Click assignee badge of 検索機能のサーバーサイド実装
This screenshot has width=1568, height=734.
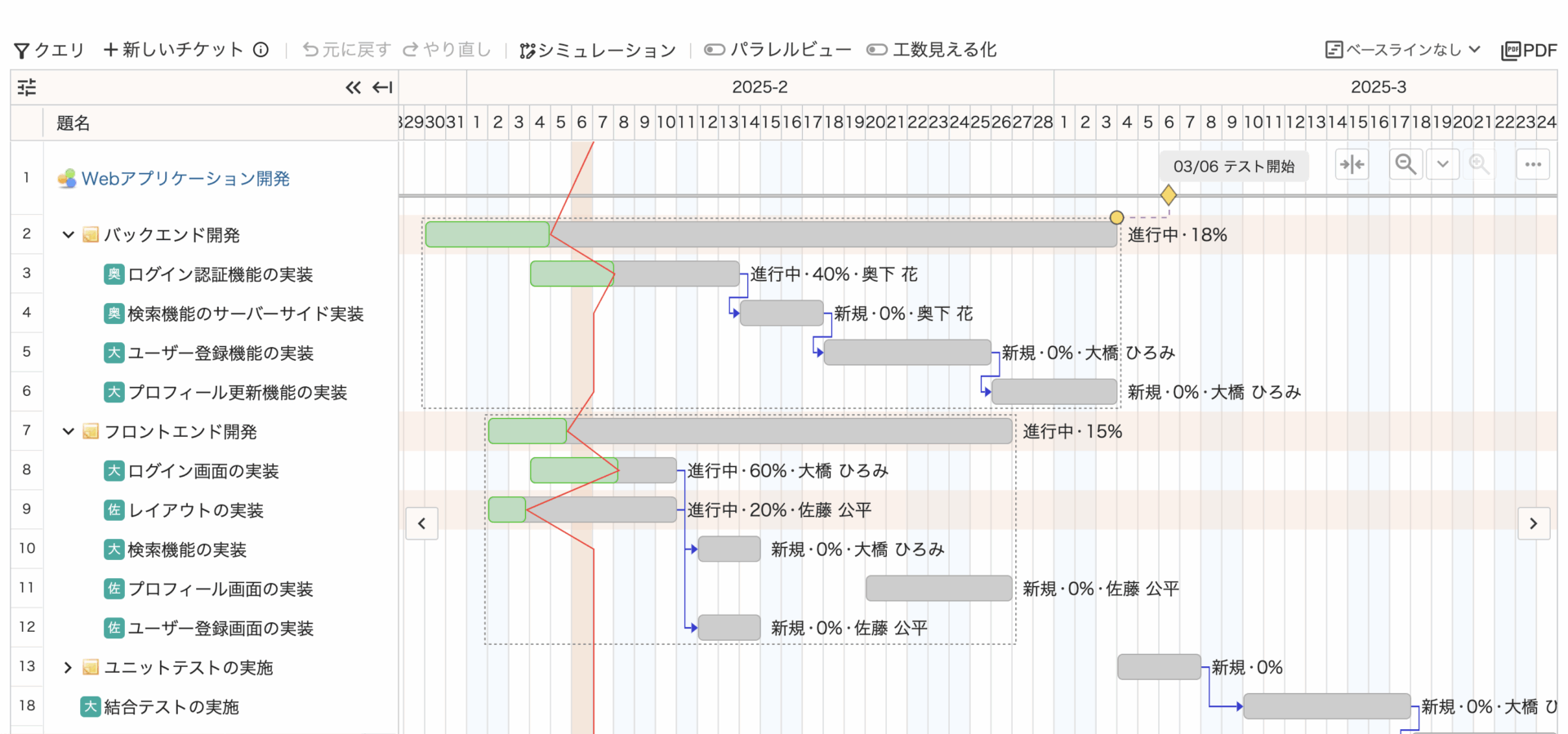pyautogui.click(x=114, y=314)
